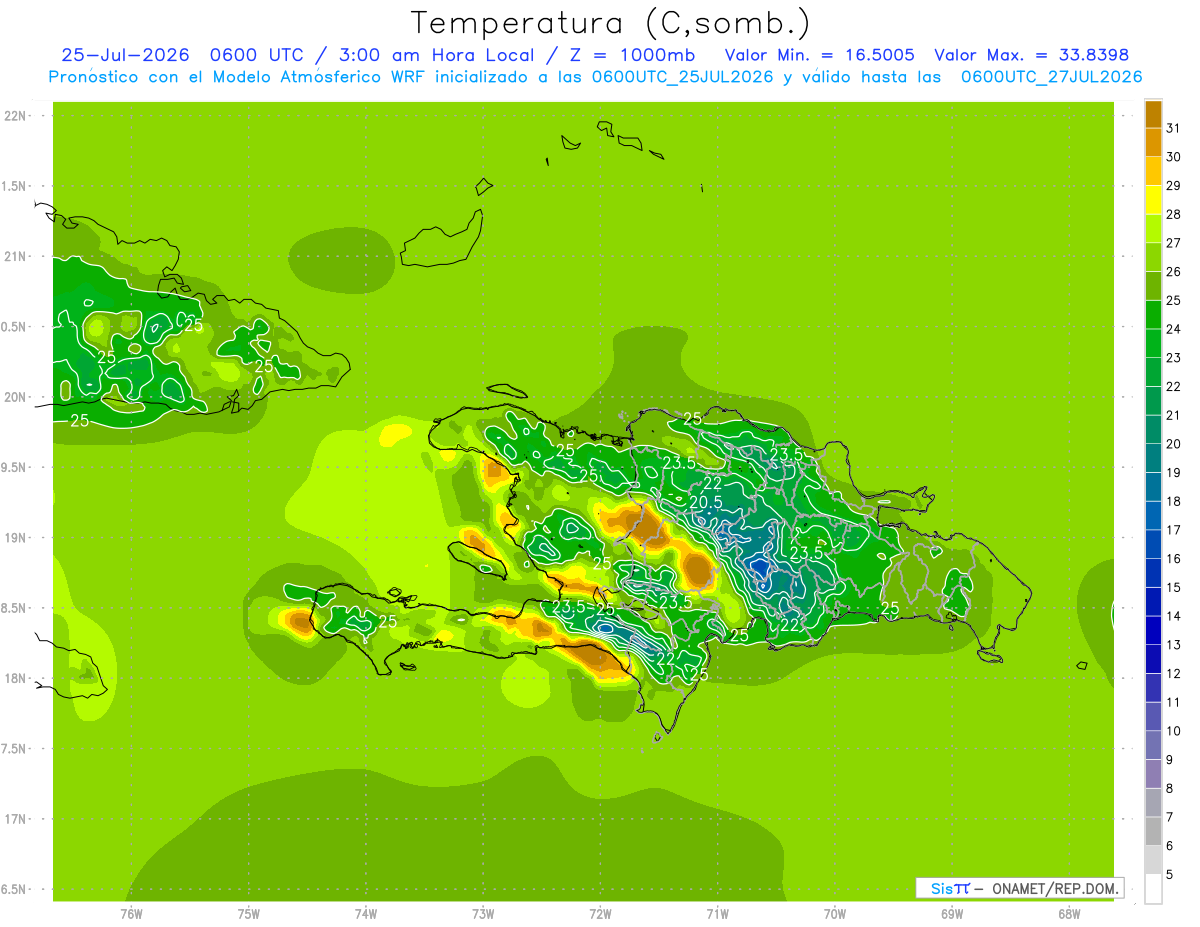Pick the yellow swatch between 28 and 29
1200x927 pixels.
coord(1153,200)
